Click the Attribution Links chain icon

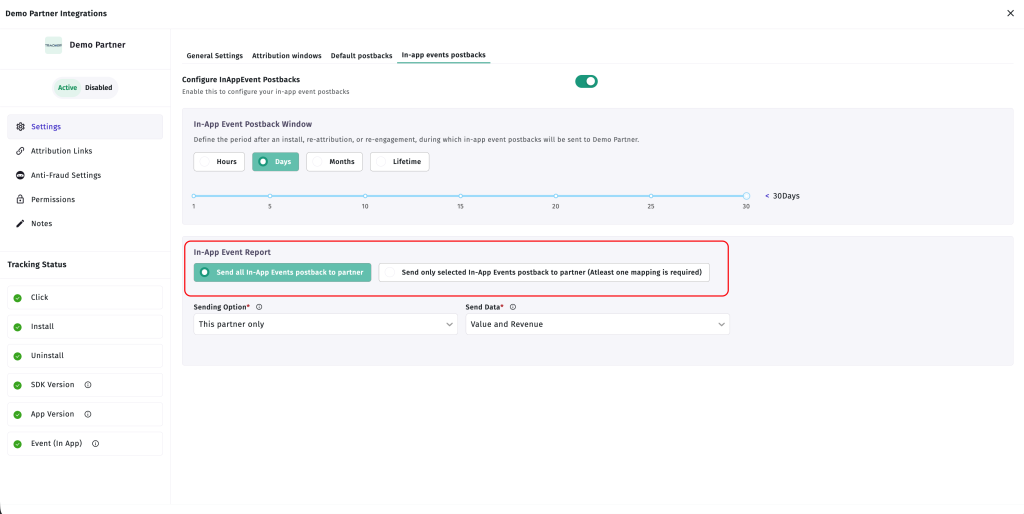[x=20, y=151]
